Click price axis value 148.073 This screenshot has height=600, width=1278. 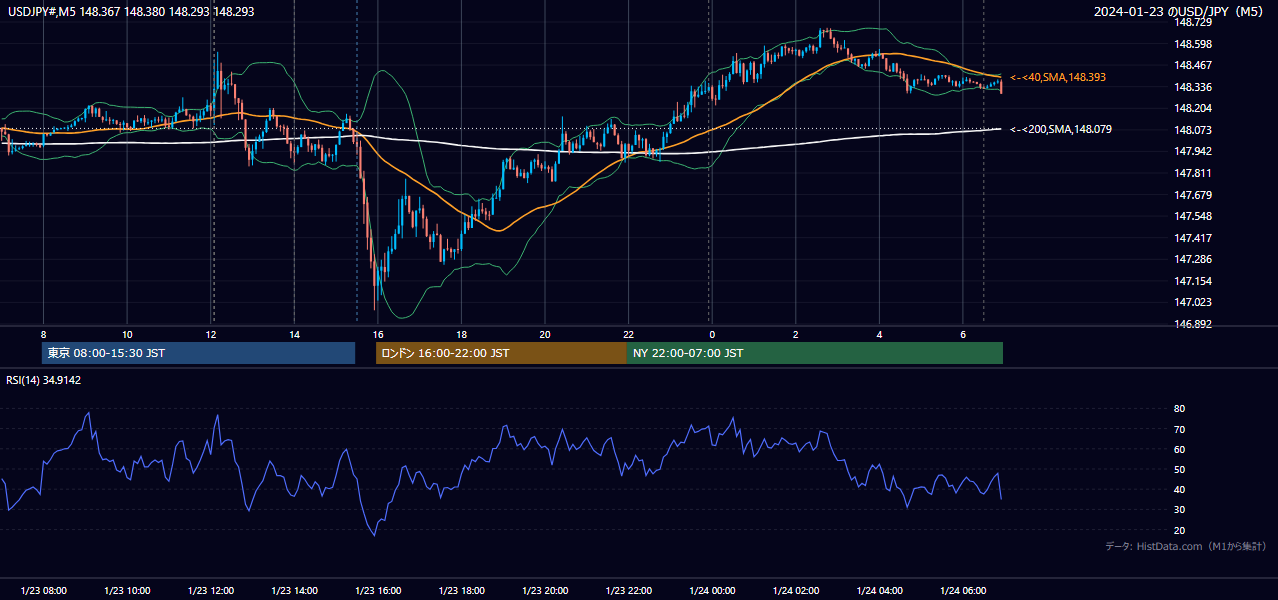[1193, 130]
